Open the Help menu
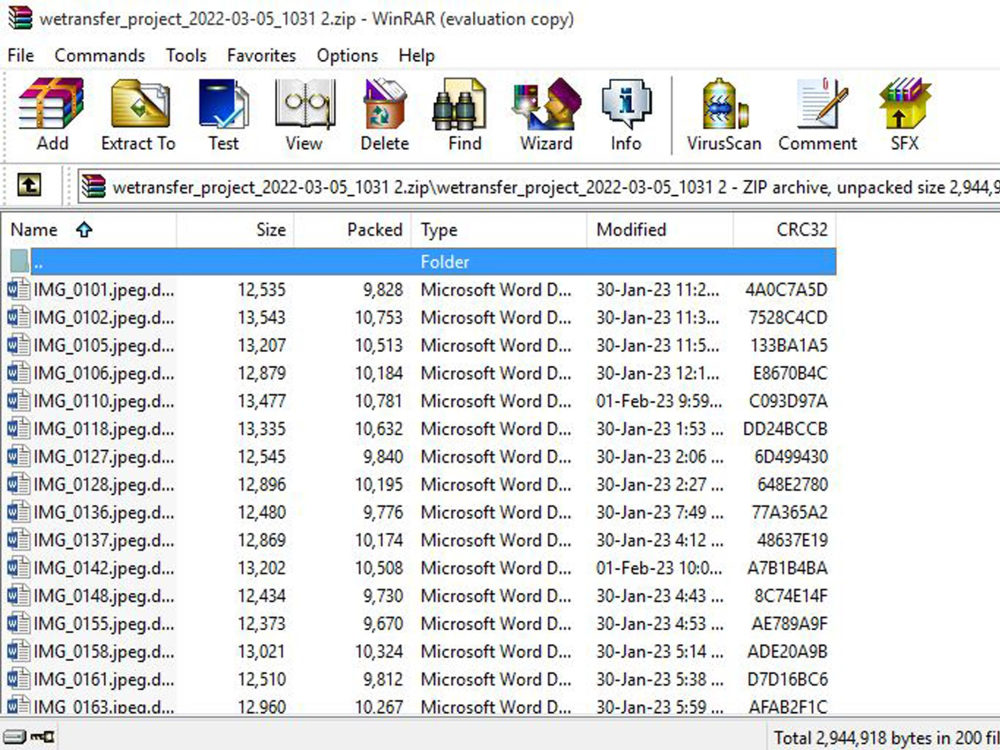The height and width of the screenshot is (750, 1000). (x=416, y=55)
